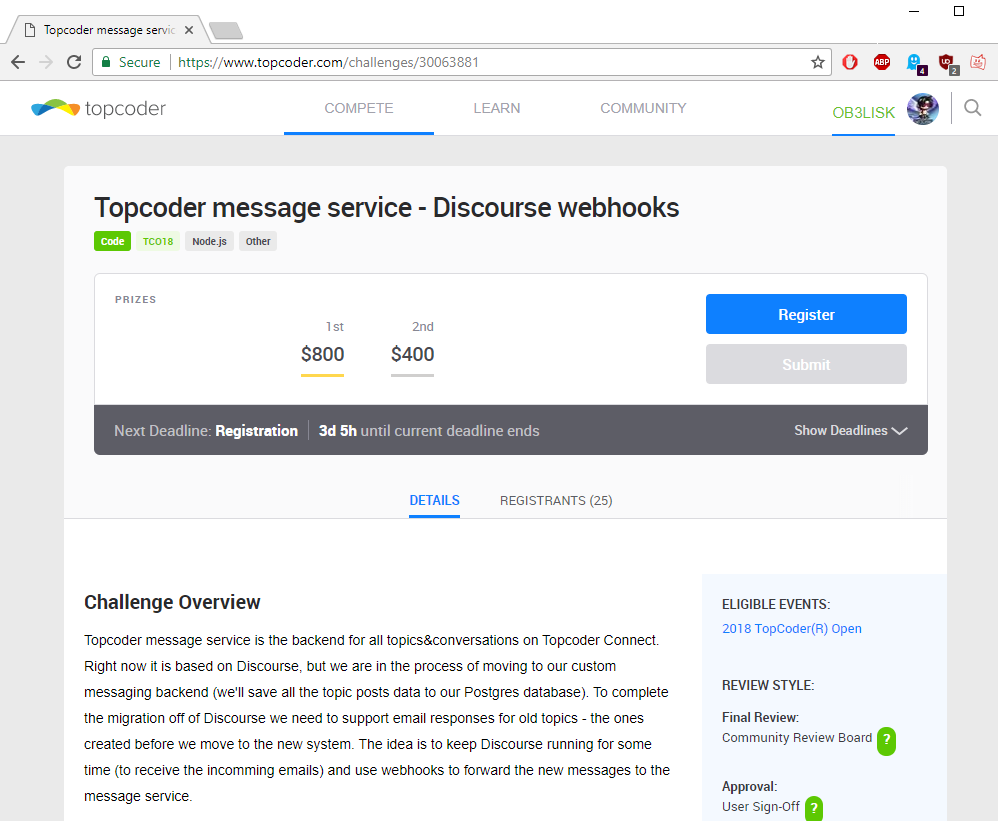This screenshot has height=821, width=998.
Task: Bookmark this page with the star icon
Action: (x=818, y=62)
